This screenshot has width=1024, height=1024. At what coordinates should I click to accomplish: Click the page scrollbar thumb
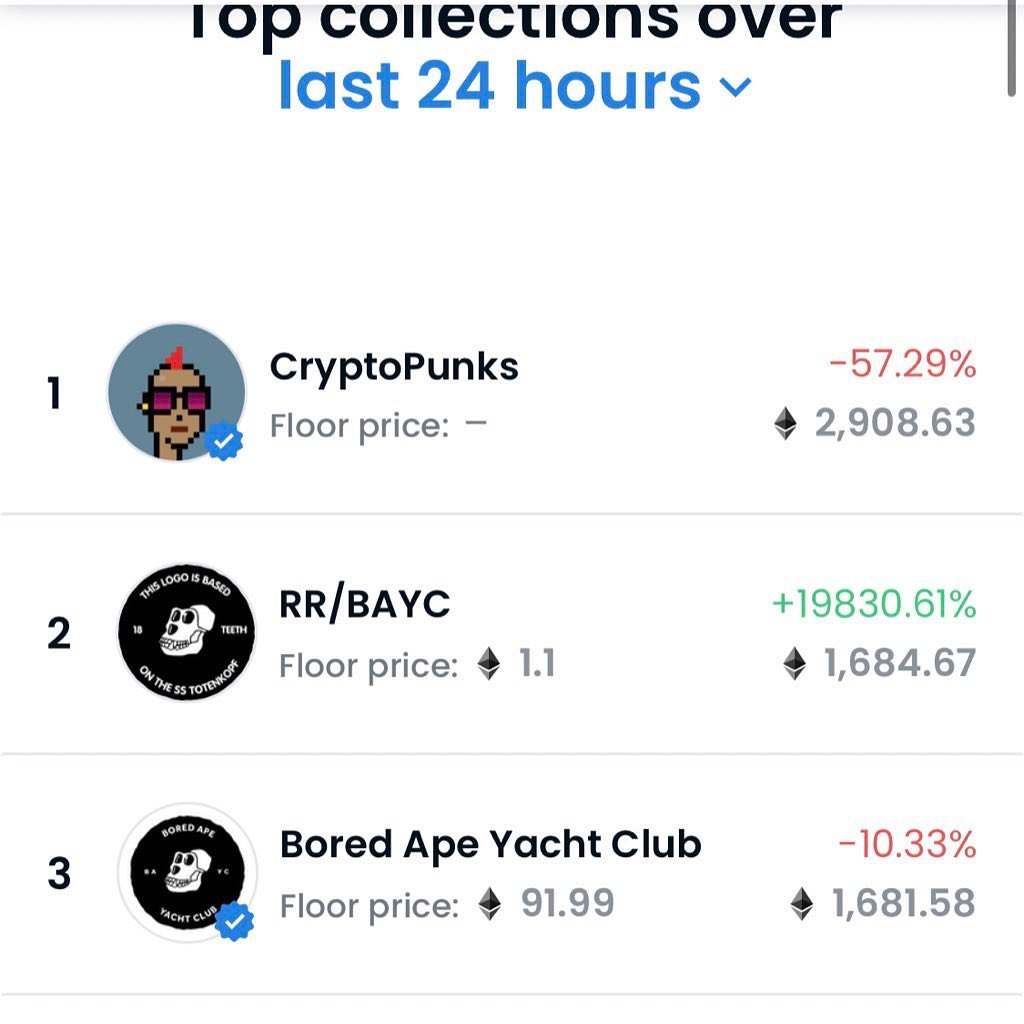[x=1012, y=50]
